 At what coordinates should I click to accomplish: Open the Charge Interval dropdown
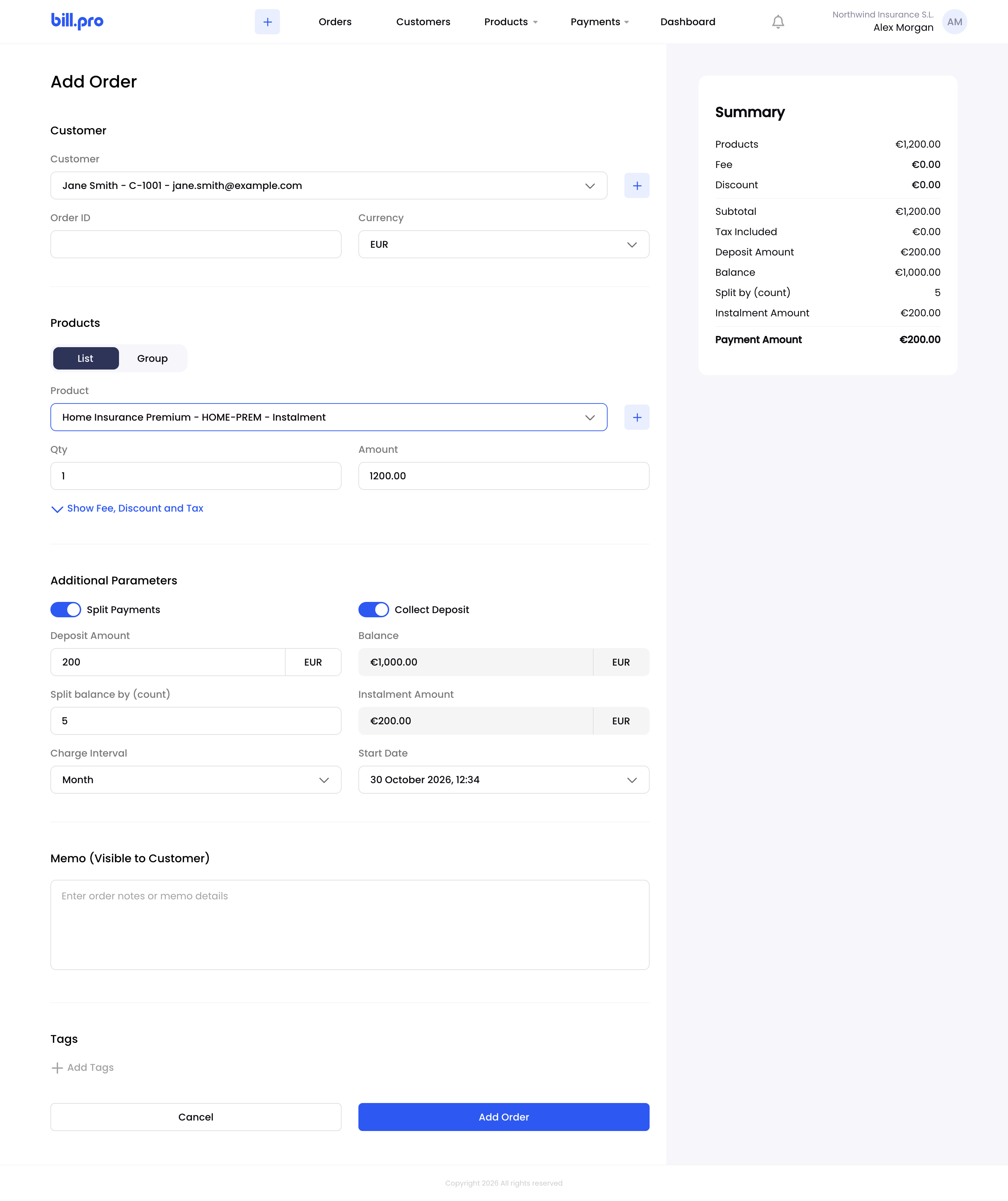point(196,780)
